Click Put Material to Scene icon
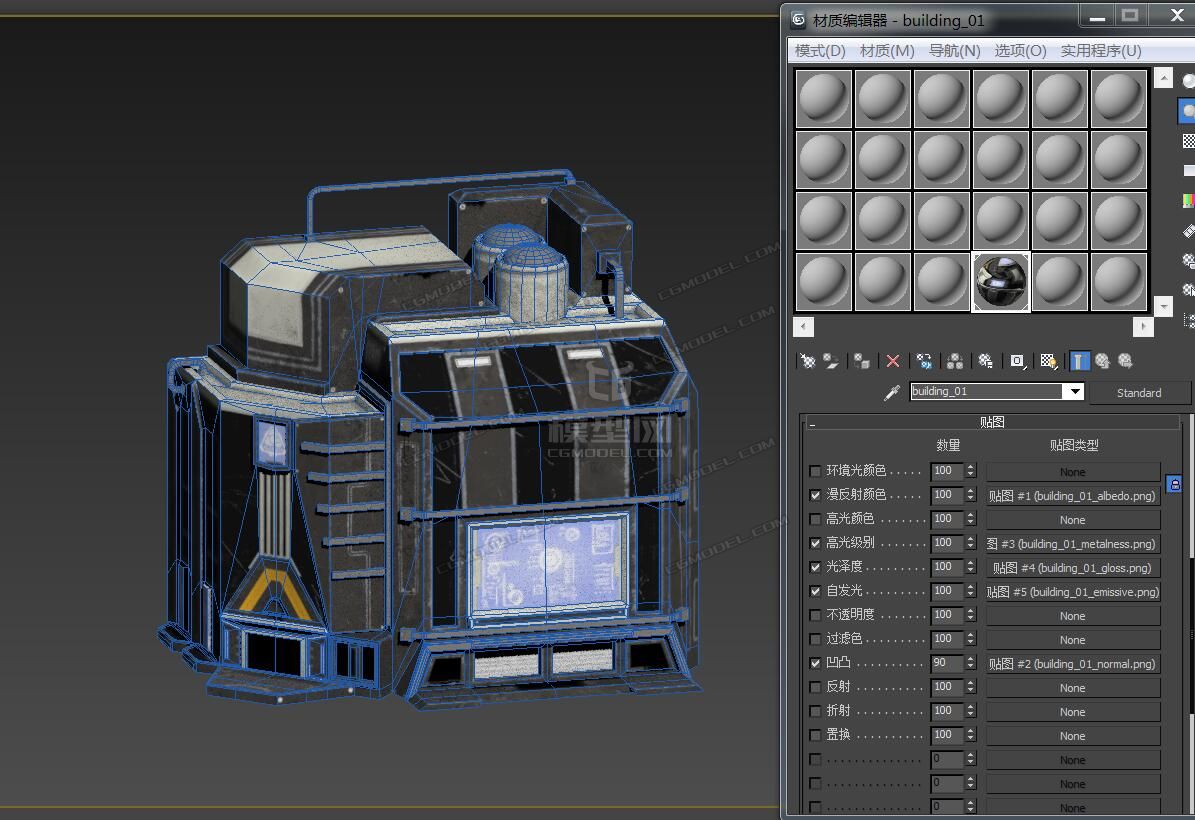The height and width of the screenshot is (820, 1195). click(x=831, y=361)
